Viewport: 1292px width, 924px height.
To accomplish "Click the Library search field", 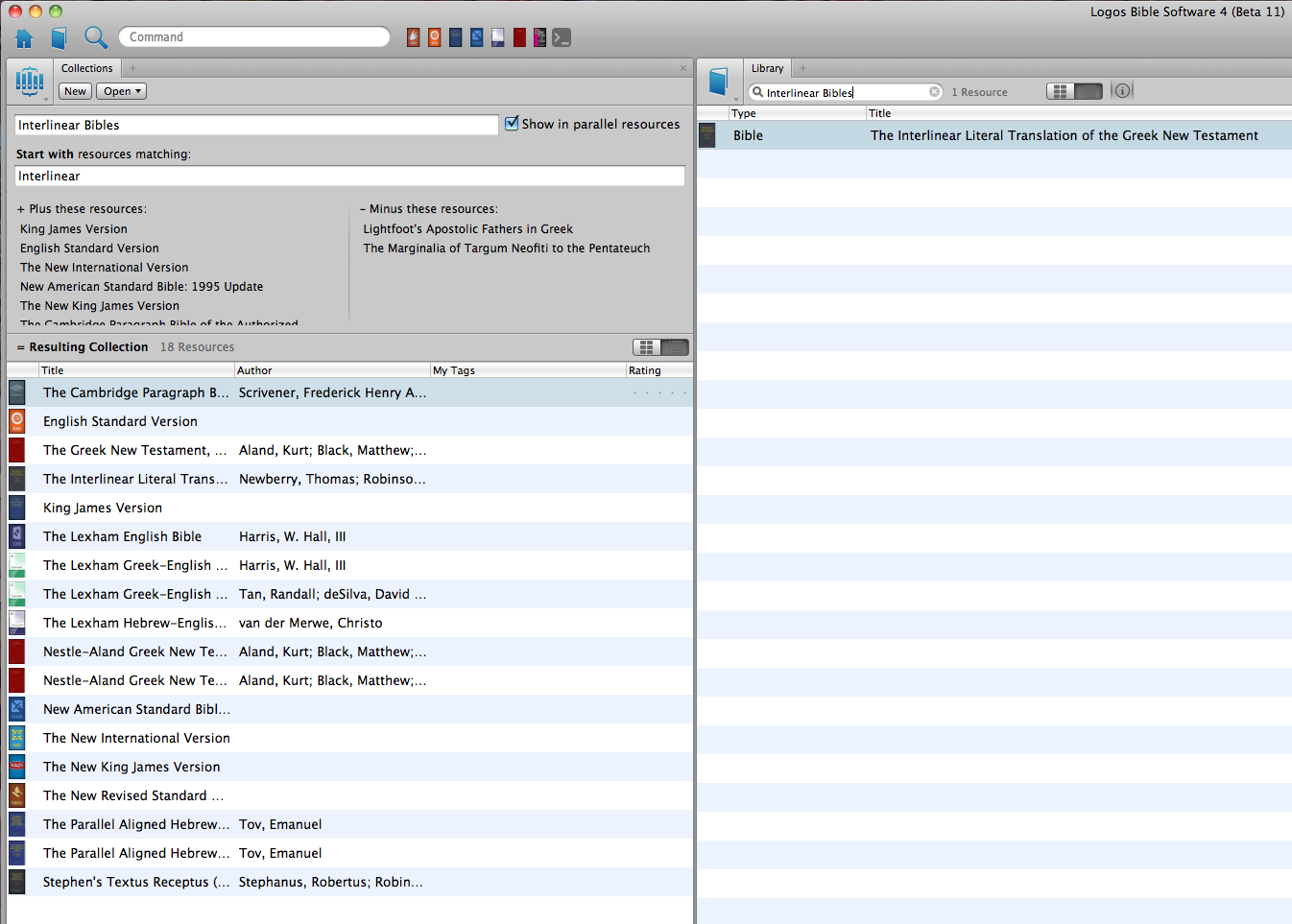I will pyautogui.click(x=846, y=92).
